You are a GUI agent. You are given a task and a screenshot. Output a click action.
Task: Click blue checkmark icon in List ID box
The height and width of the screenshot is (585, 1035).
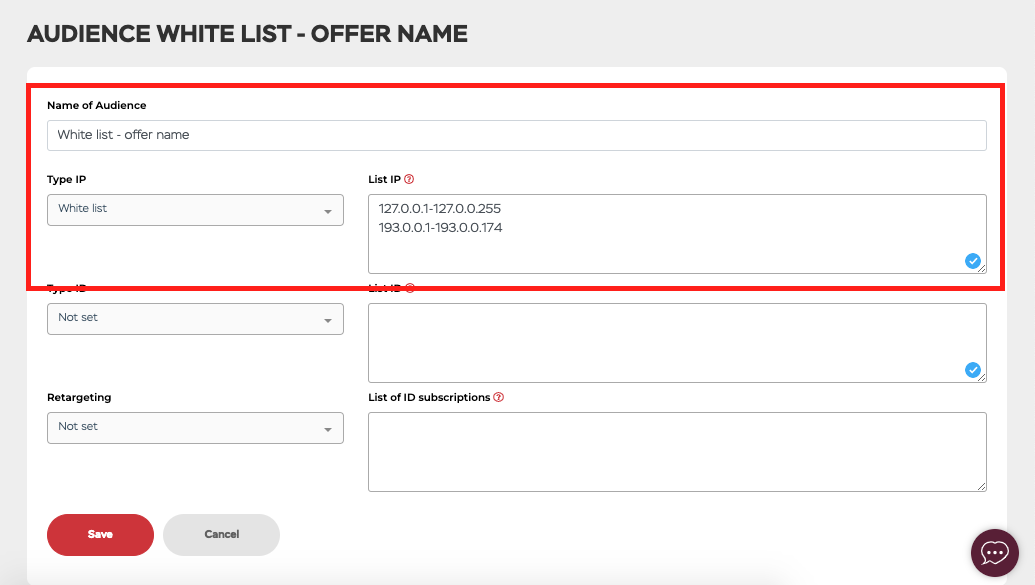click(x=972, y=370)
